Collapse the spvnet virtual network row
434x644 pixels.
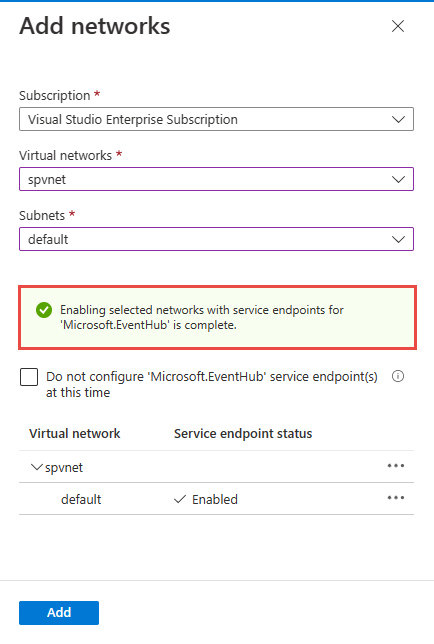pos(37,467)
